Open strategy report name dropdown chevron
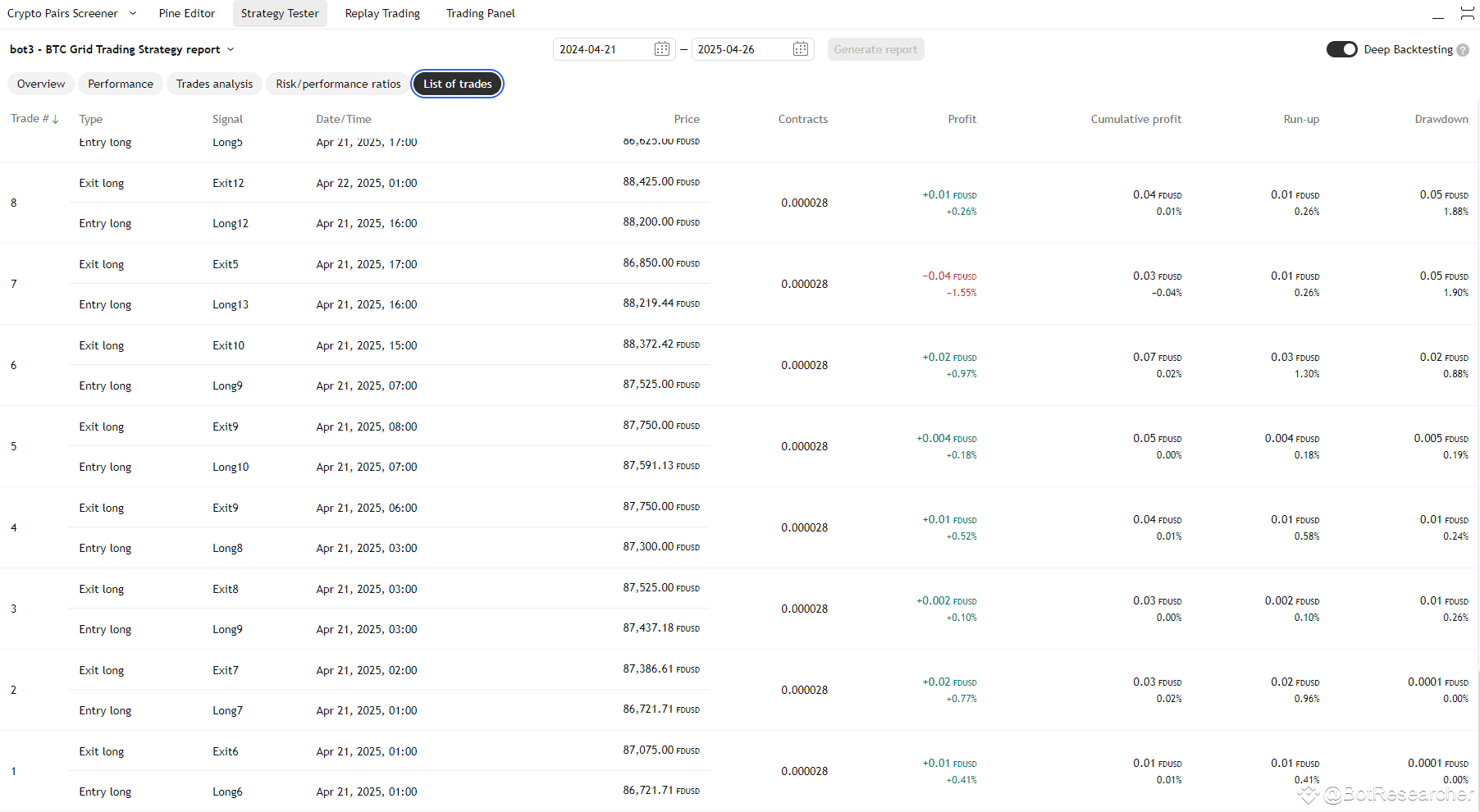 coord(231,49)
